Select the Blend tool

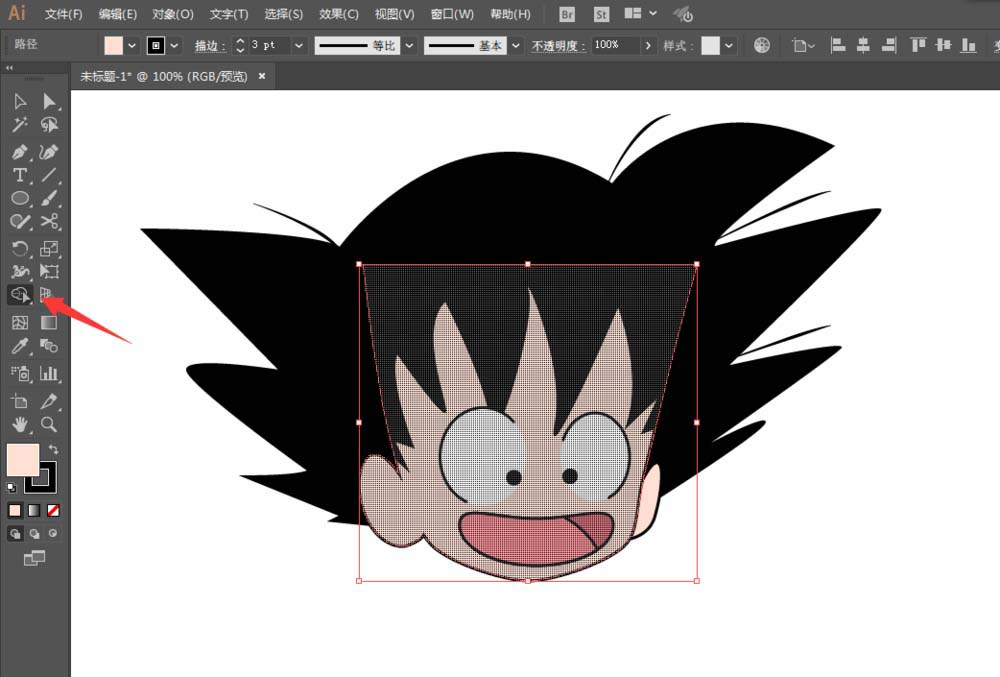[48, 346]
